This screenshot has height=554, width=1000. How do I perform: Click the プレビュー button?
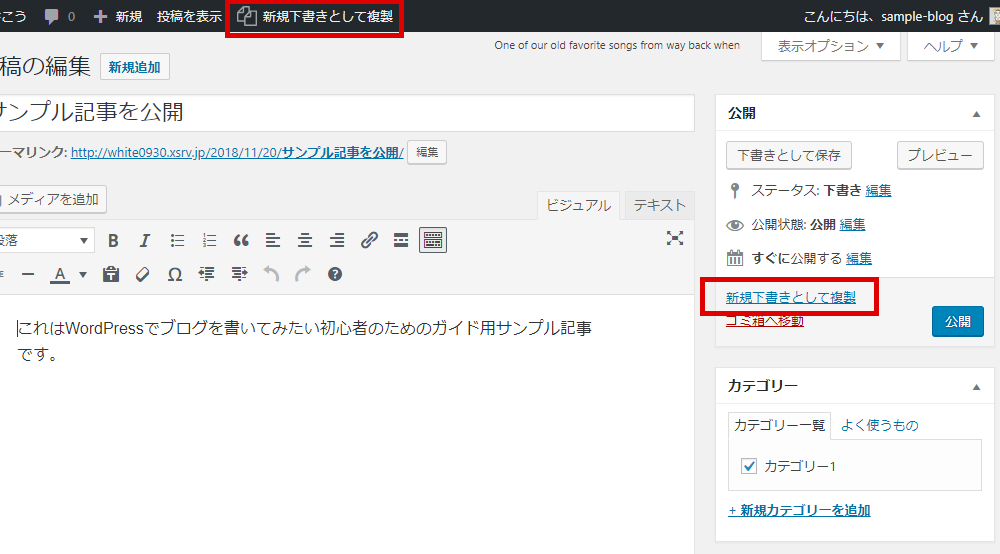pyautogui.click(x=940, y=155)
